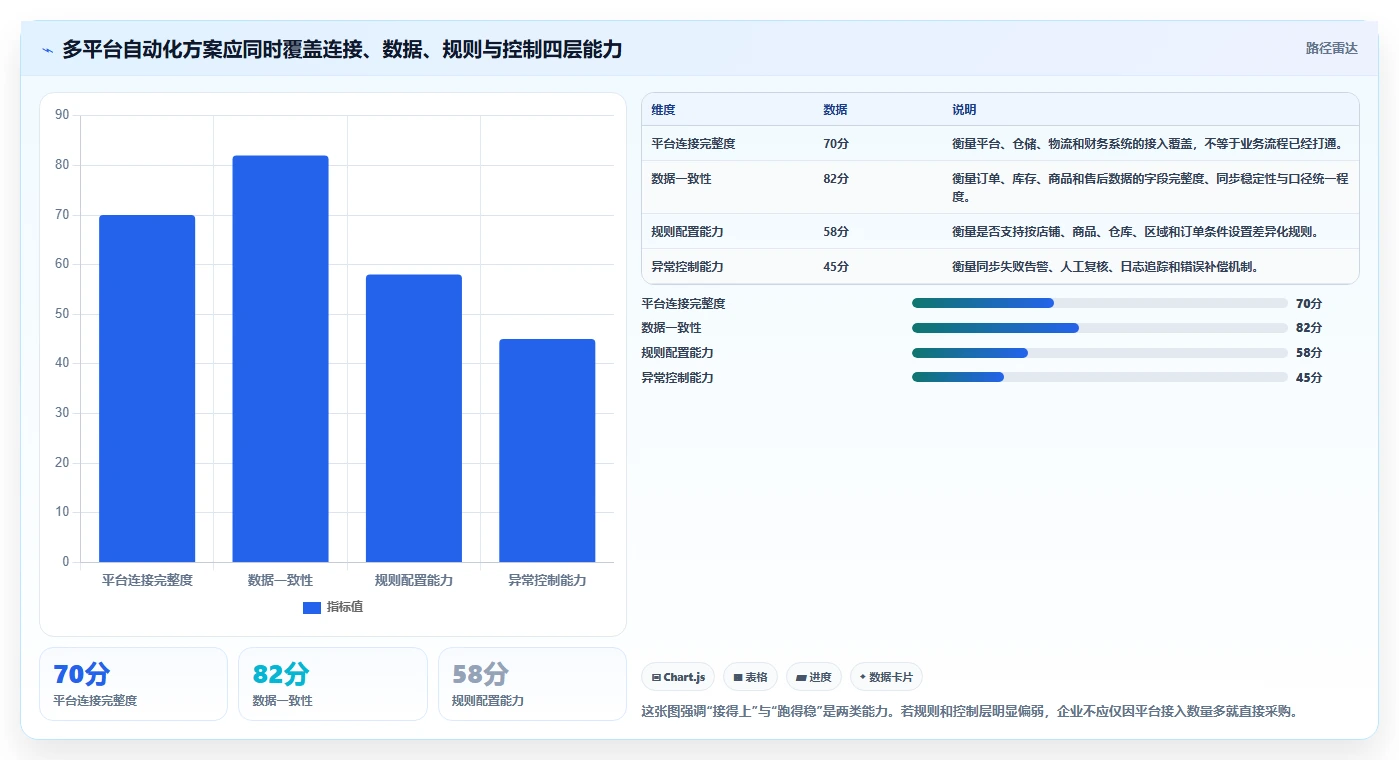Select the 82分 数据一致性 card
Image resolution: width=1399 pixels, height=760 pixels.
(333, 684)
